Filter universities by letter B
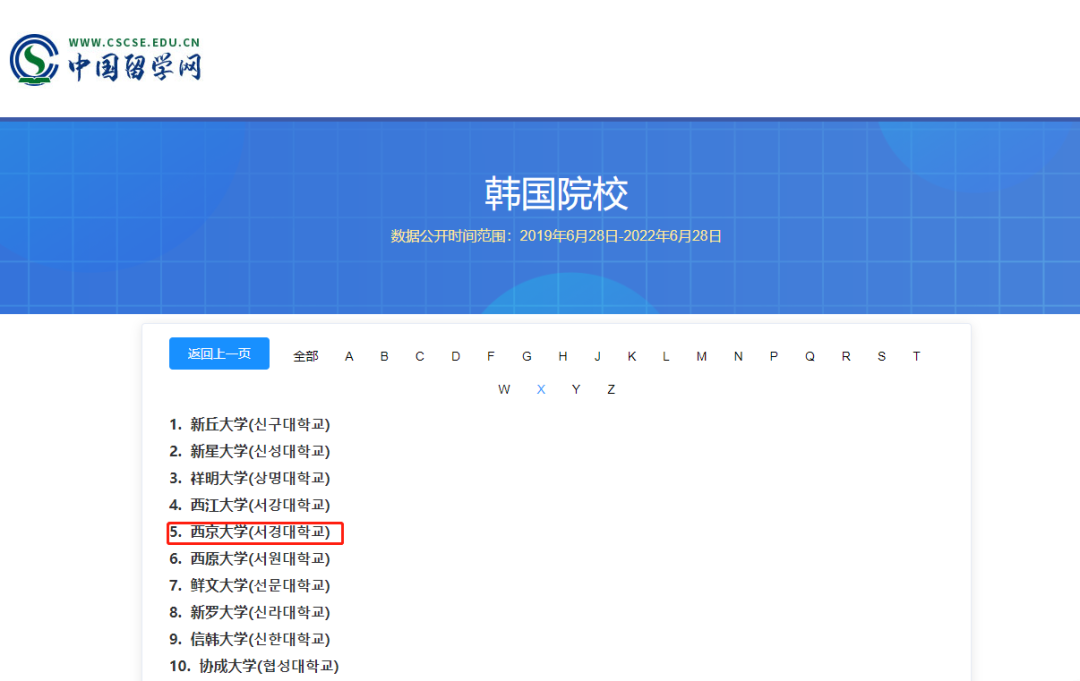 point(384,355)
